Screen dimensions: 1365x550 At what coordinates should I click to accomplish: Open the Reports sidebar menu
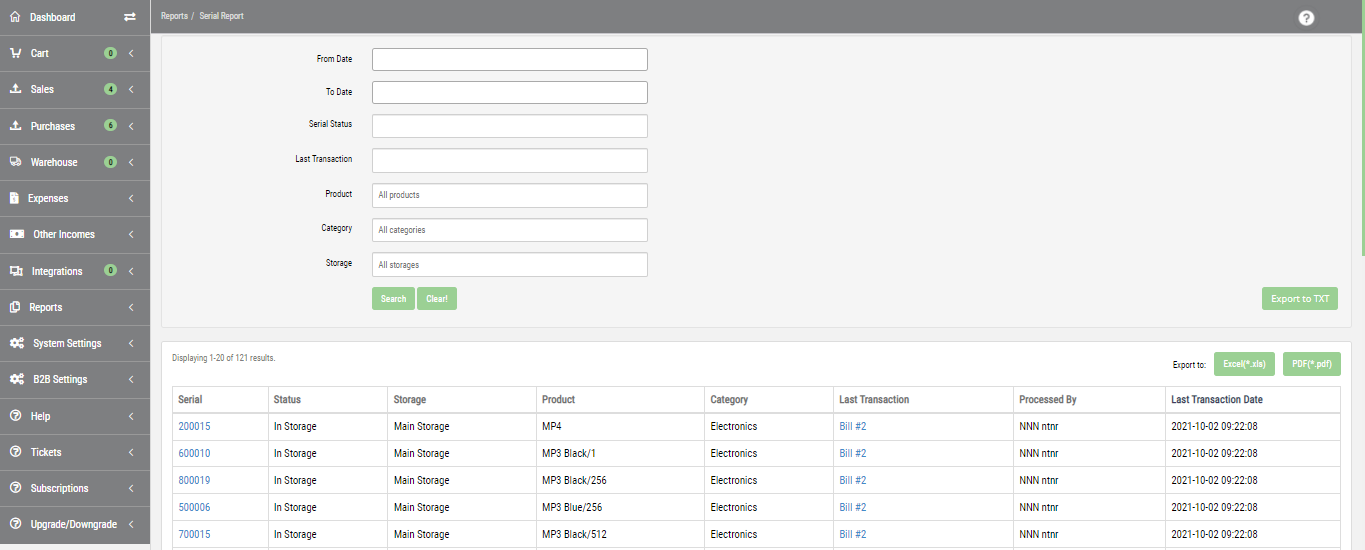tap(46, 307)
